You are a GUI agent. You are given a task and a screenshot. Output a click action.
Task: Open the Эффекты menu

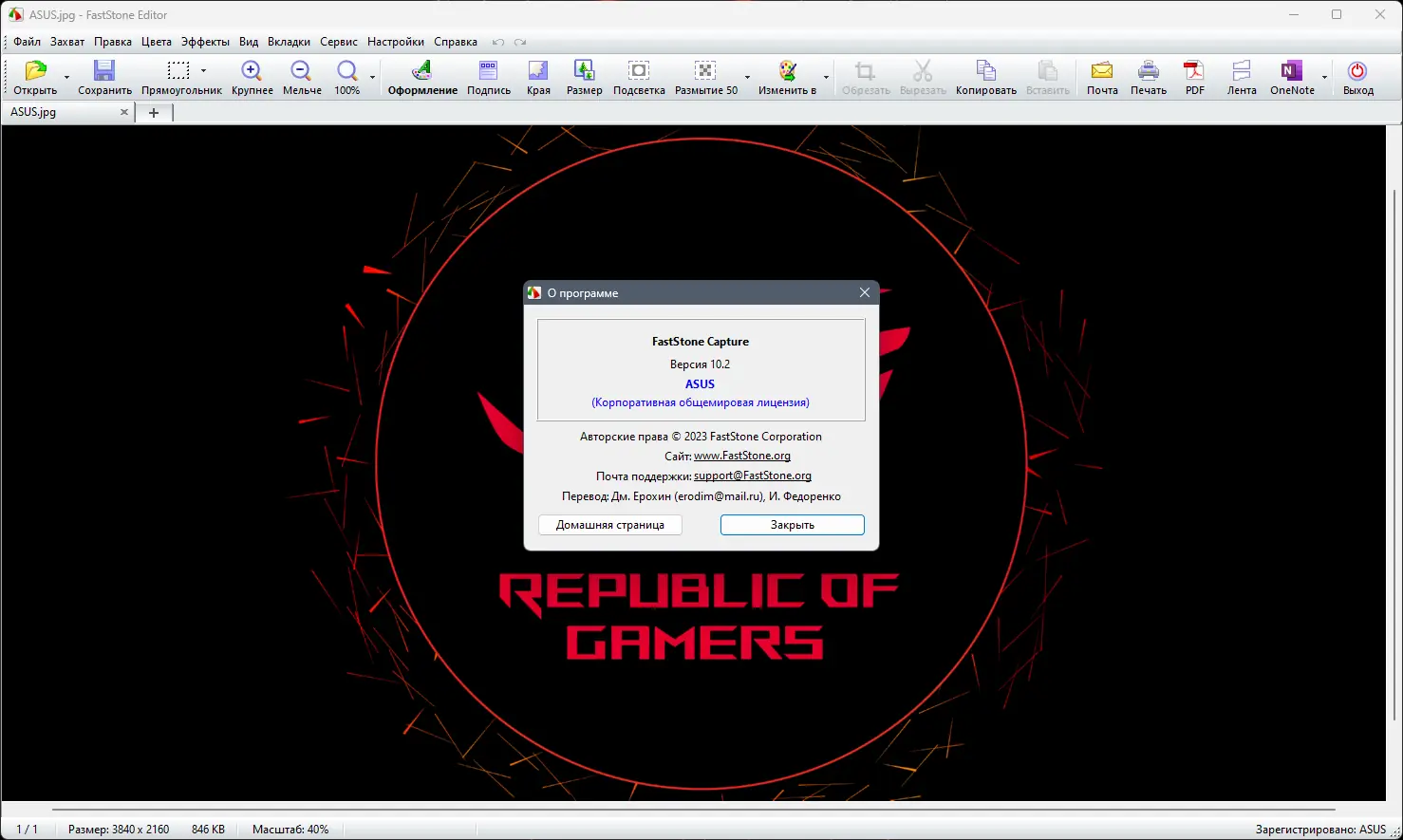tap(205, 42)
